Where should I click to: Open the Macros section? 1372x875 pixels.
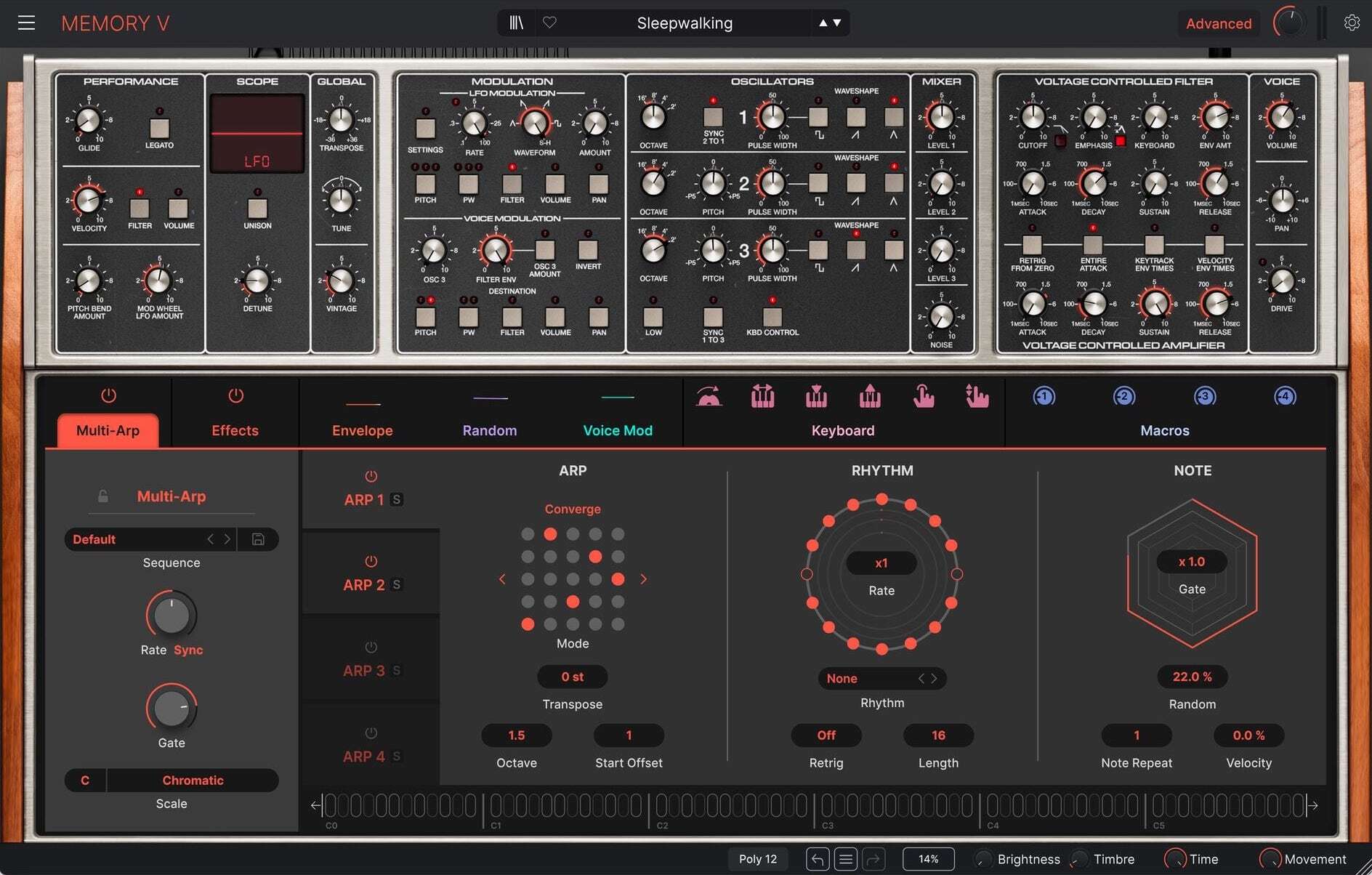tap(1165, 430)
